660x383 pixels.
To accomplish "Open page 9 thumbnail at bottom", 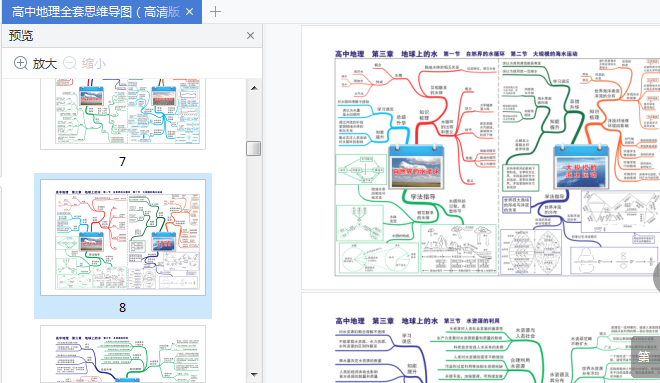I will click(123, 354).
